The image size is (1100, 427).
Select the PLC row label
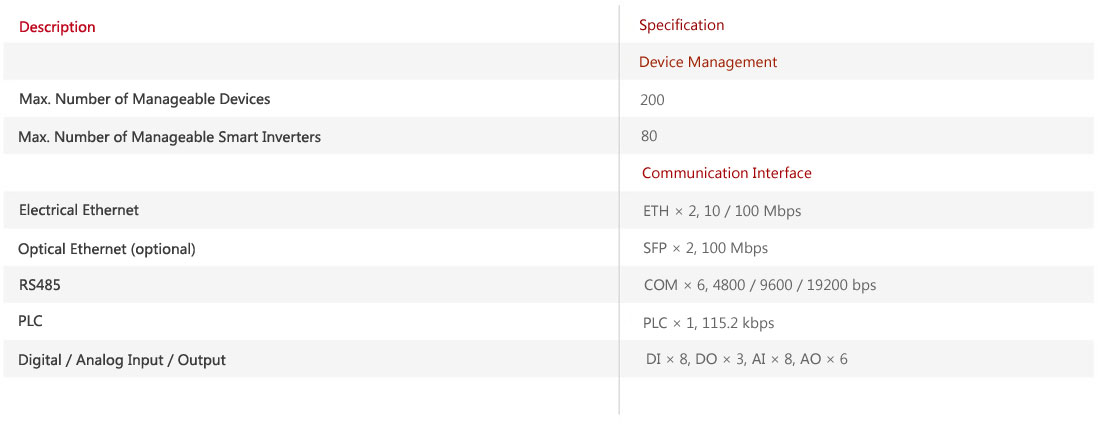[31, 321]
